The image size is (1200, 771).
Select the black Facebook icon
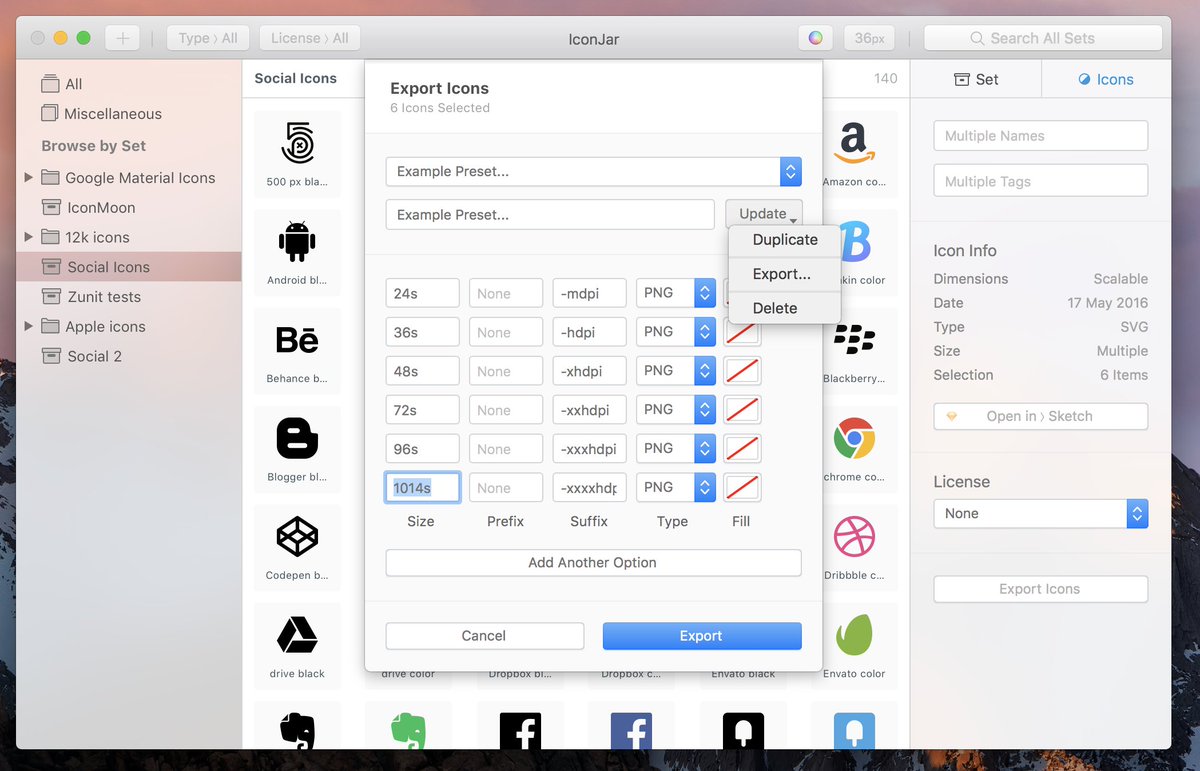pyautogui.click(x=520, y=731)
